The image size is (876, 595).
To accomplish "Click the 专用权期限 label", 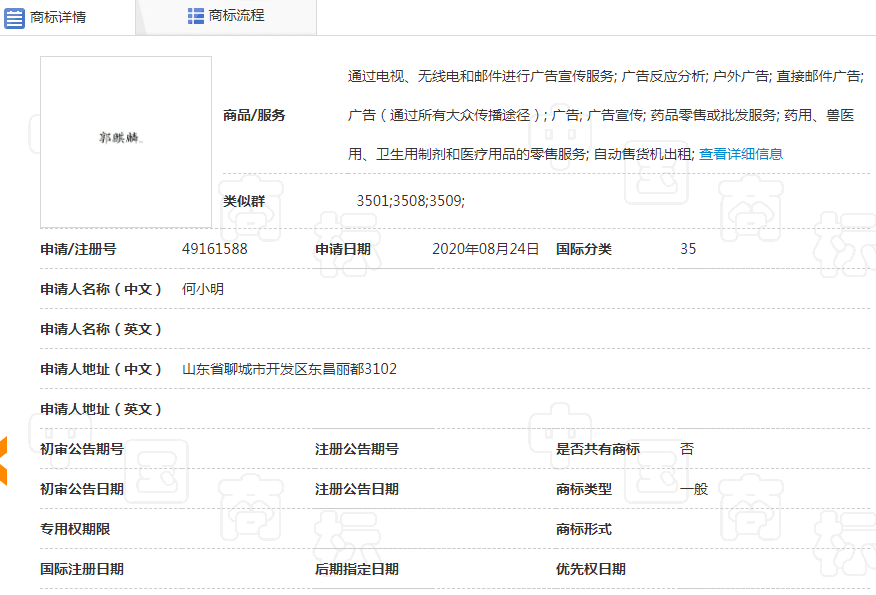I will 75,529.
